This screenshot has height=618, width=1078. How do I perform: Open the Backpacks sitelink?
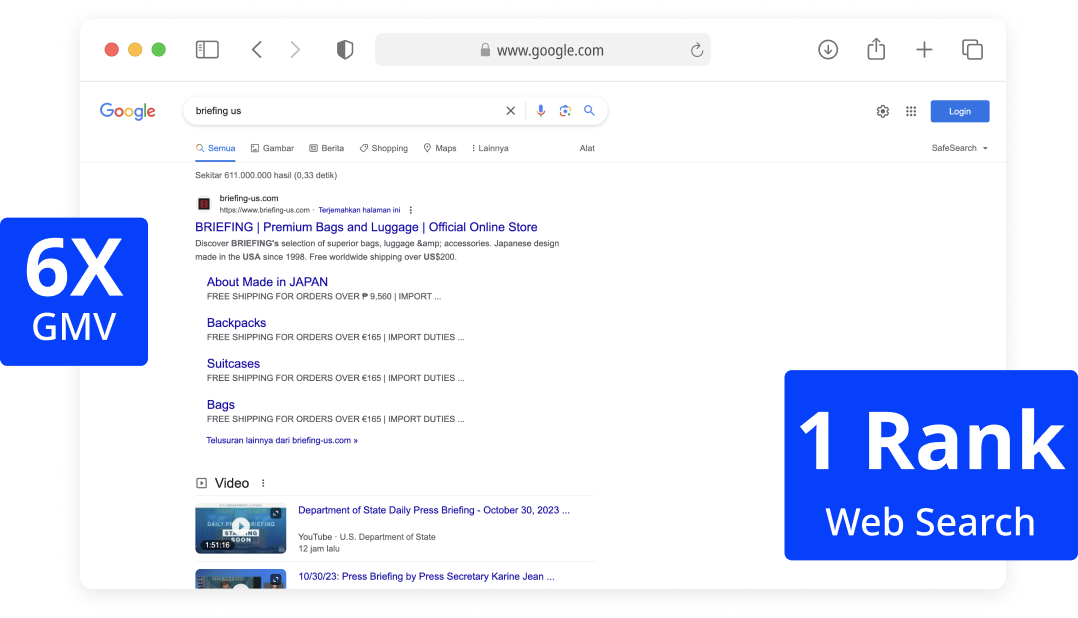[236, 322]
